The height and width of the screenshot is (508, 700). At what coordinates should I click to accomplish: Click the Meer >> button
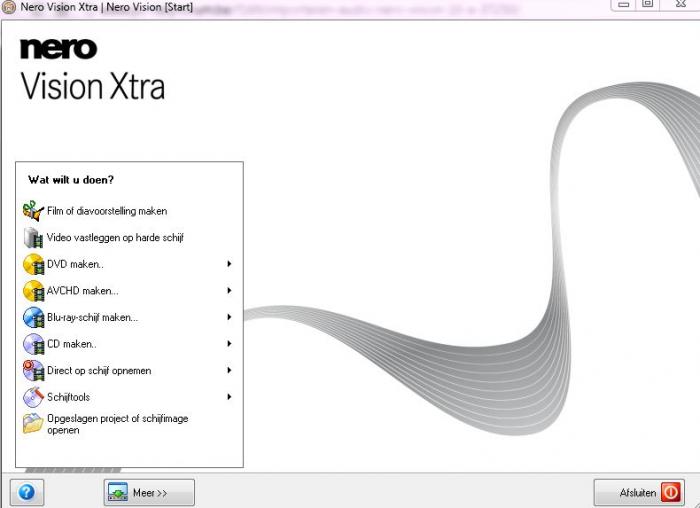point(149,492)
